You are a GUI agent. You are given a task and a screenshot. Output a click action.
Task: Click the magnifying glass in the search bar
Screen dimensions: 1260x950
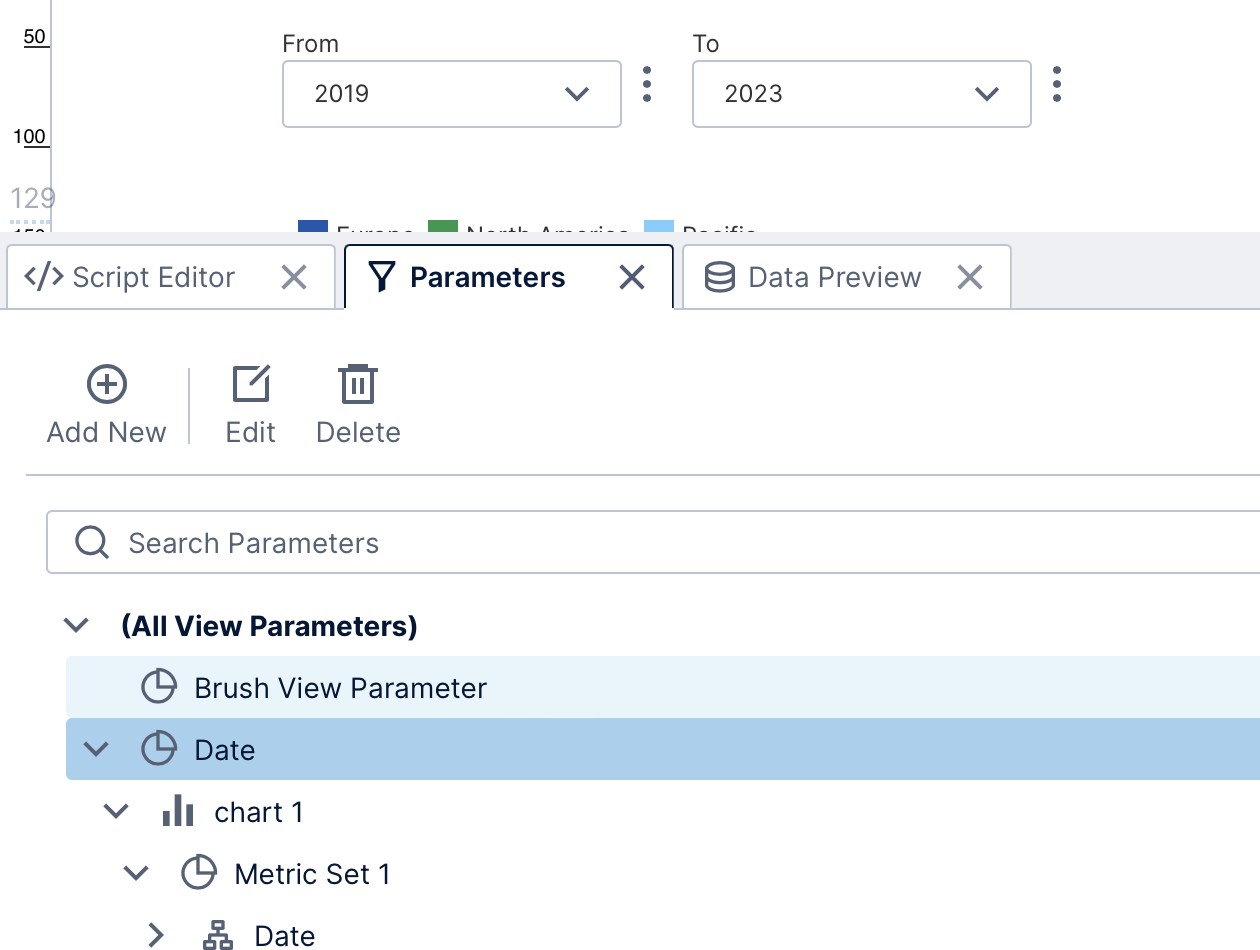(91, 542)
